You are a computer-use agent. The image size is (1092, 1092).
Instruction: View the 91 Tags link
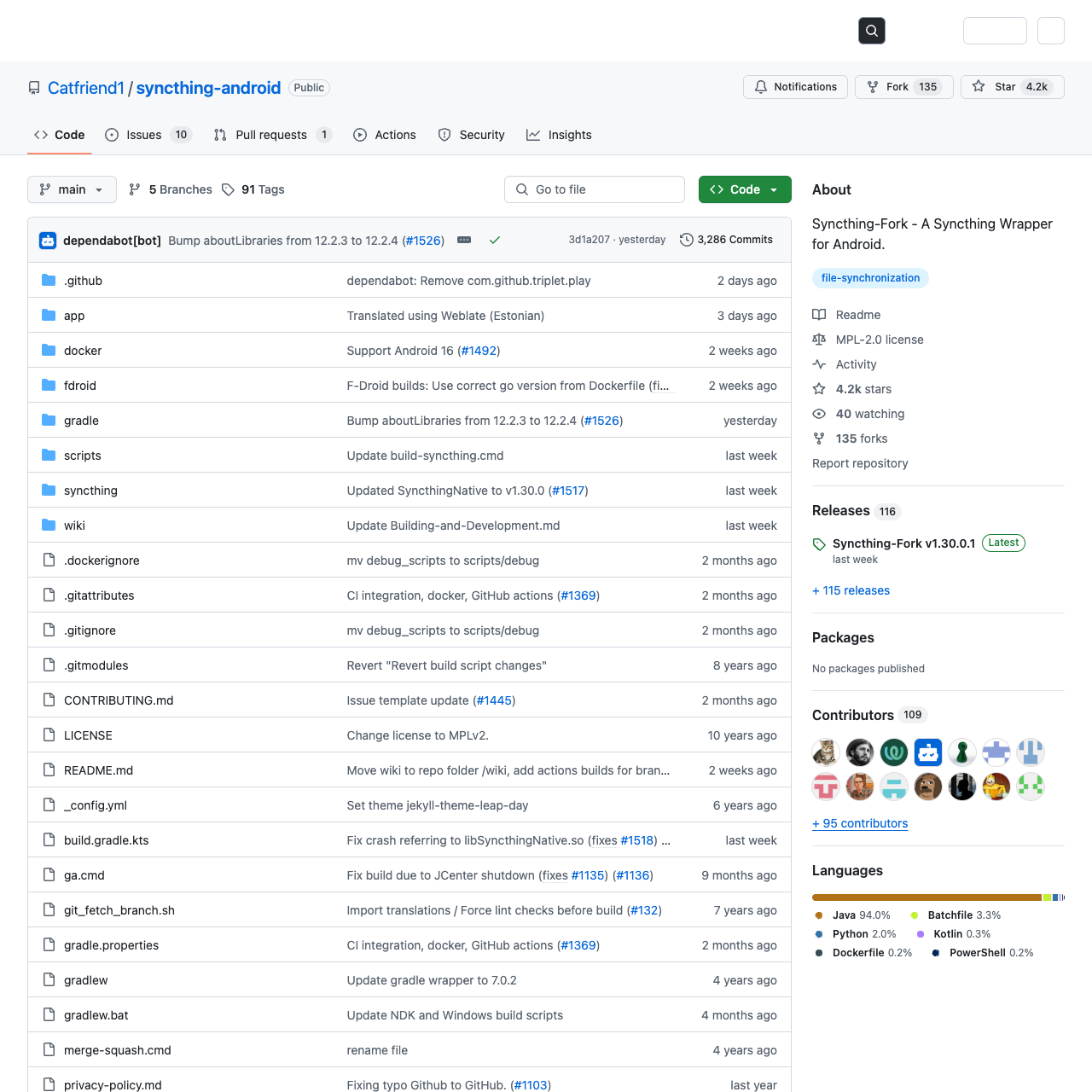[x=253, y=189]
